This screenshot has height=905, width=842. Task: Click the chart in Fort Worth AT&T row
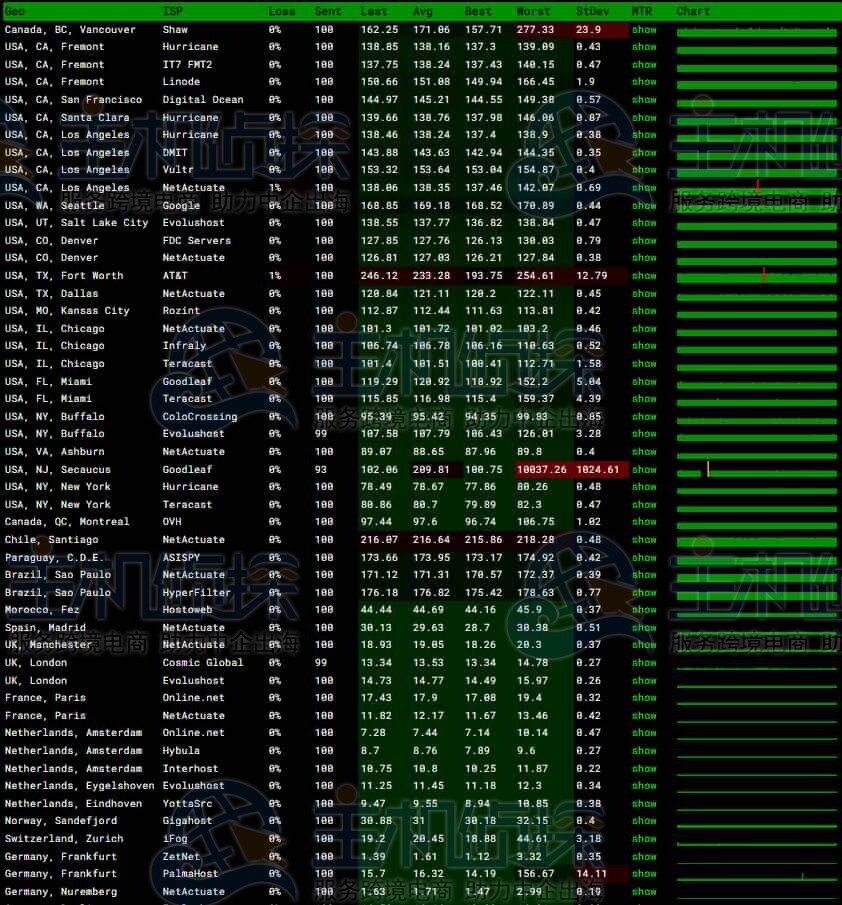tap(756, 276)
